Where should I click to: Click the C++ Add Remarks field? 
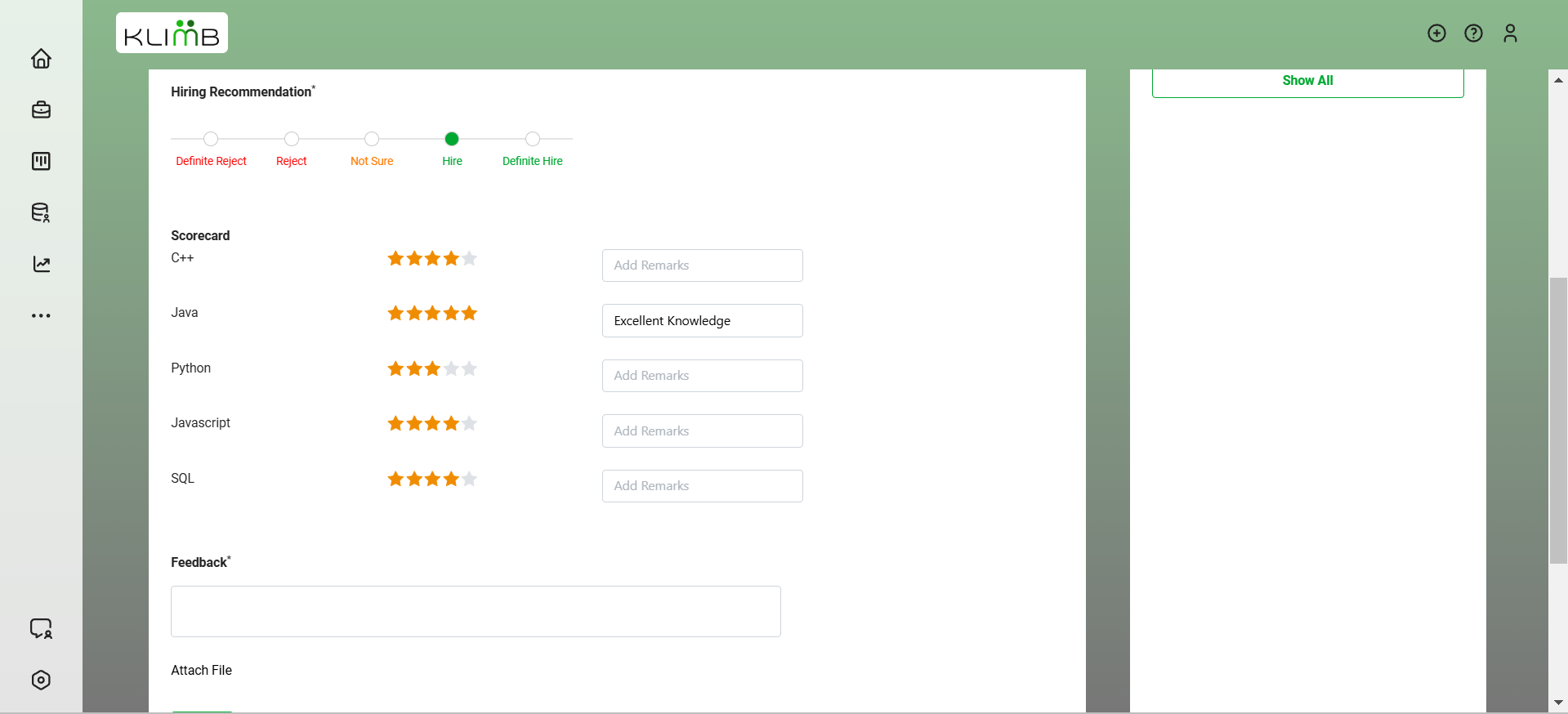pos(703,266)
